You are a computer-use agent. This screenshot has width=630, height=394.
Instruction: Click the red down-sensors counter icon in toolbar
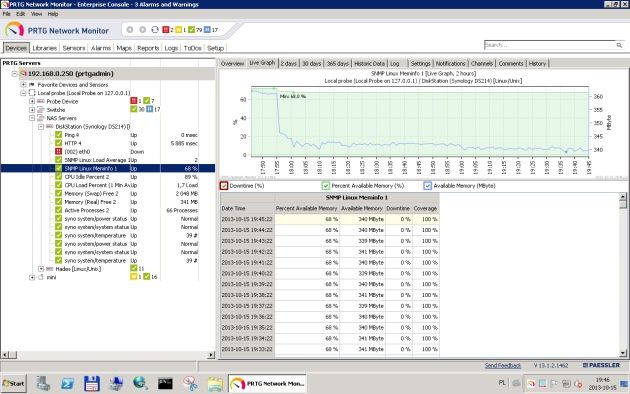pyautogui.click(x=166, y=30)
